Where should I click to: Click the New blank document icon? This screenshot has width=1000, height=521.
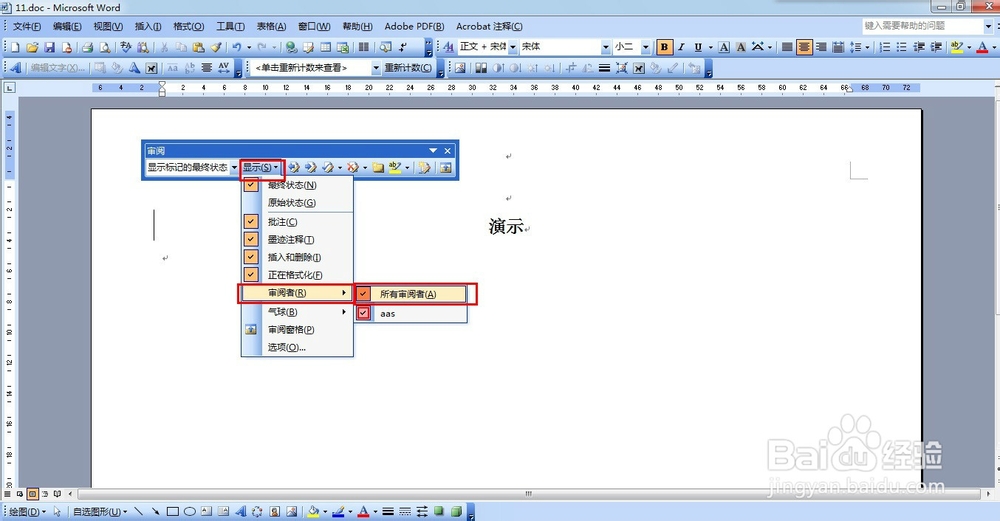pos(15,47)
